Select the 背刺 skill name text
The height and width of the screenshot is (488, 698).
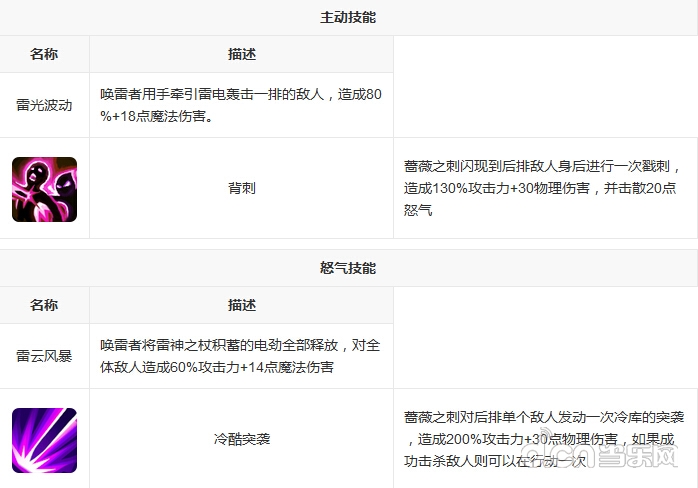pyautogui.click(x=241, y=188)
